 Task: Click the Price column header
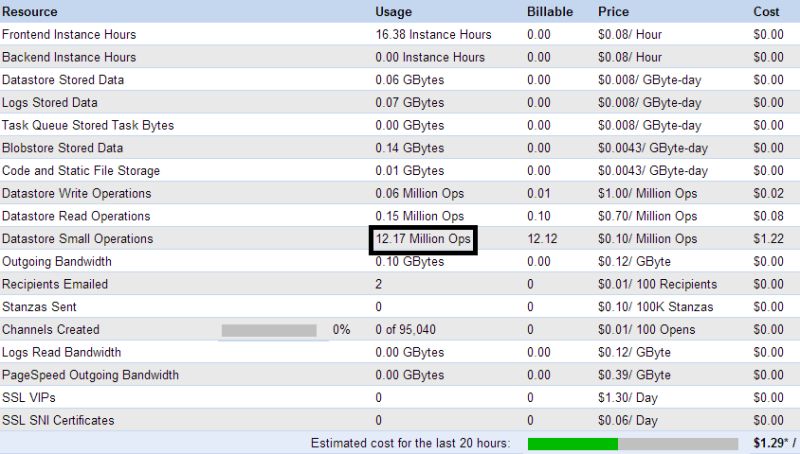613,12
